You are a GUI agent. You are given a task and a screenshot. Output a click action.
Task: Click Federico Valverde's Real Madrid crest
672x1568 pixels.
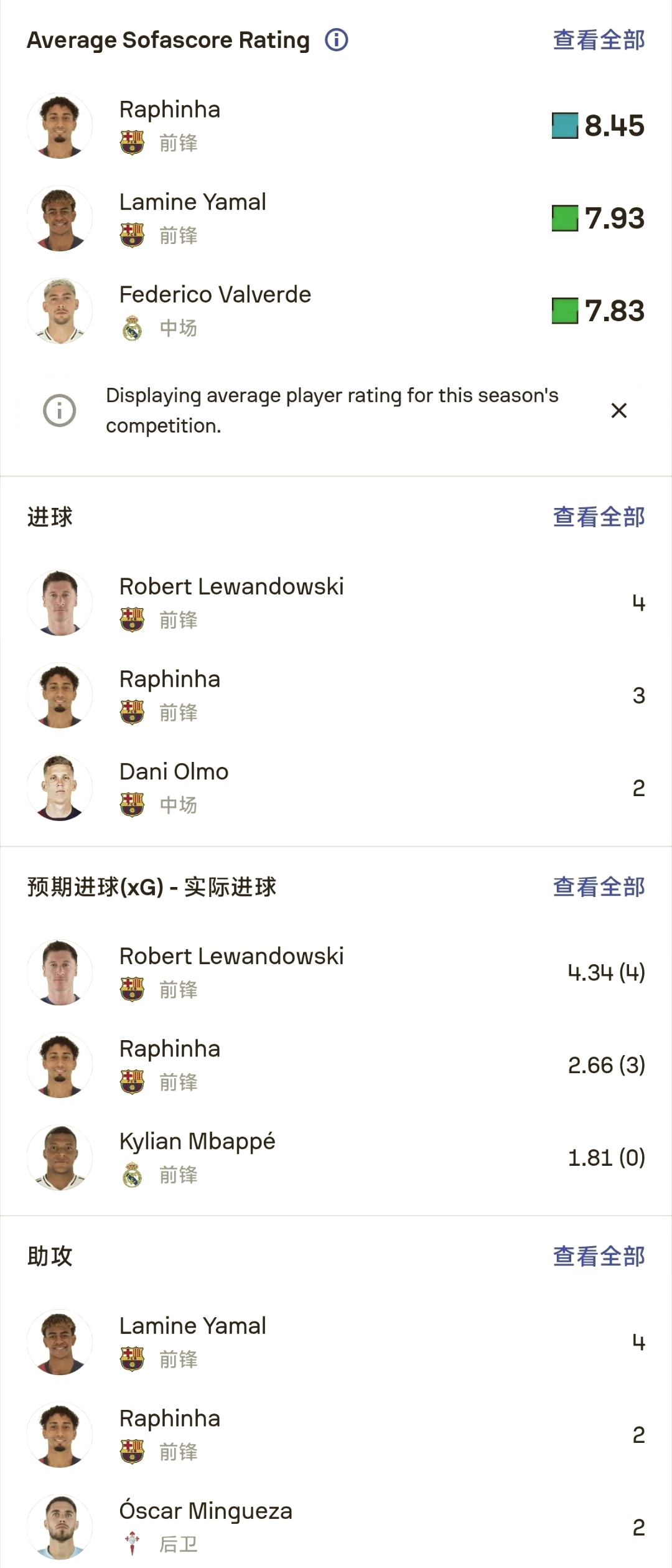click(132, 328)
